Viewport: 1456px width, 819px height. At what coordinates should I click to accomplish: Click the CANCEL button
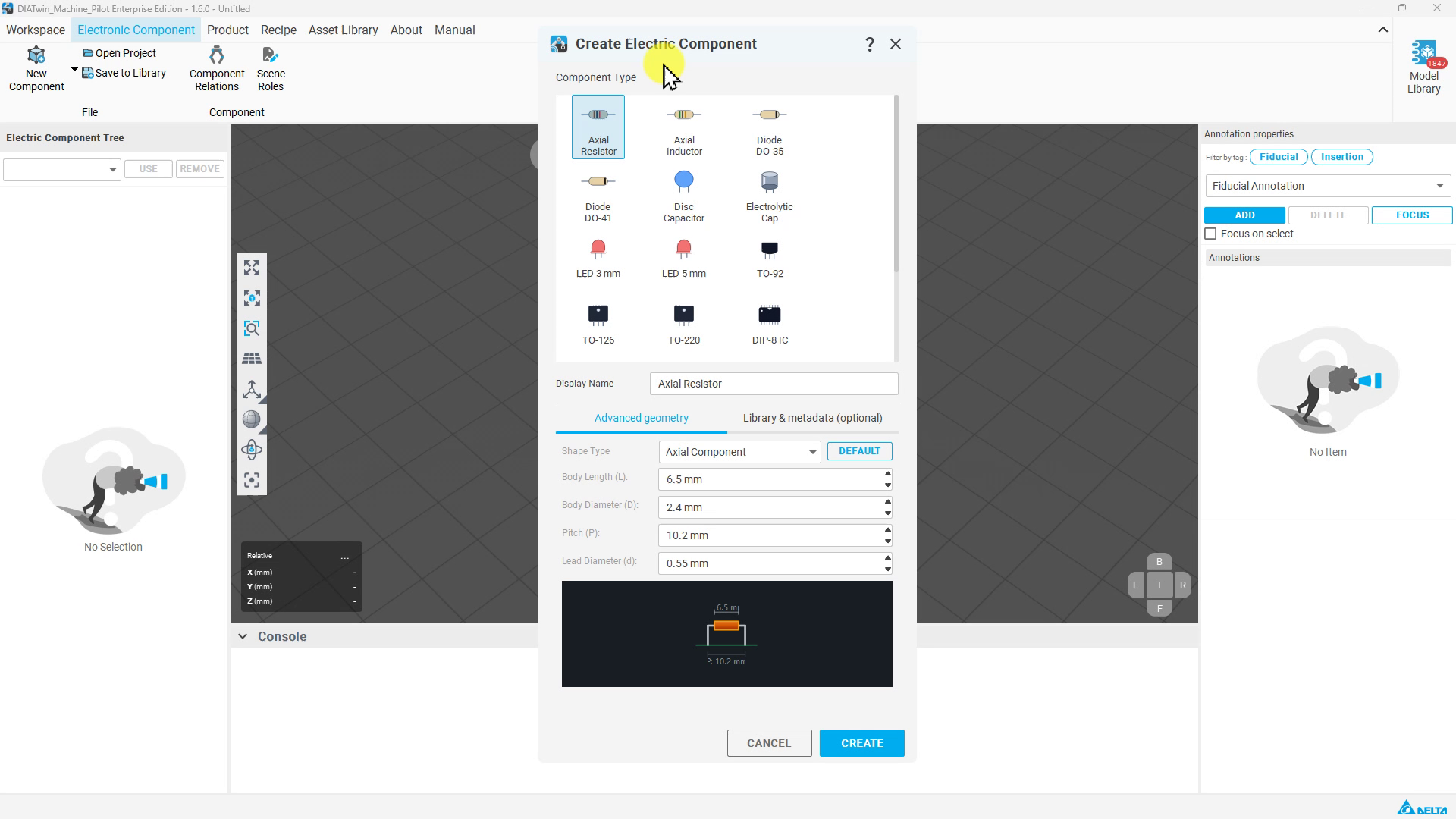(769, 743)
